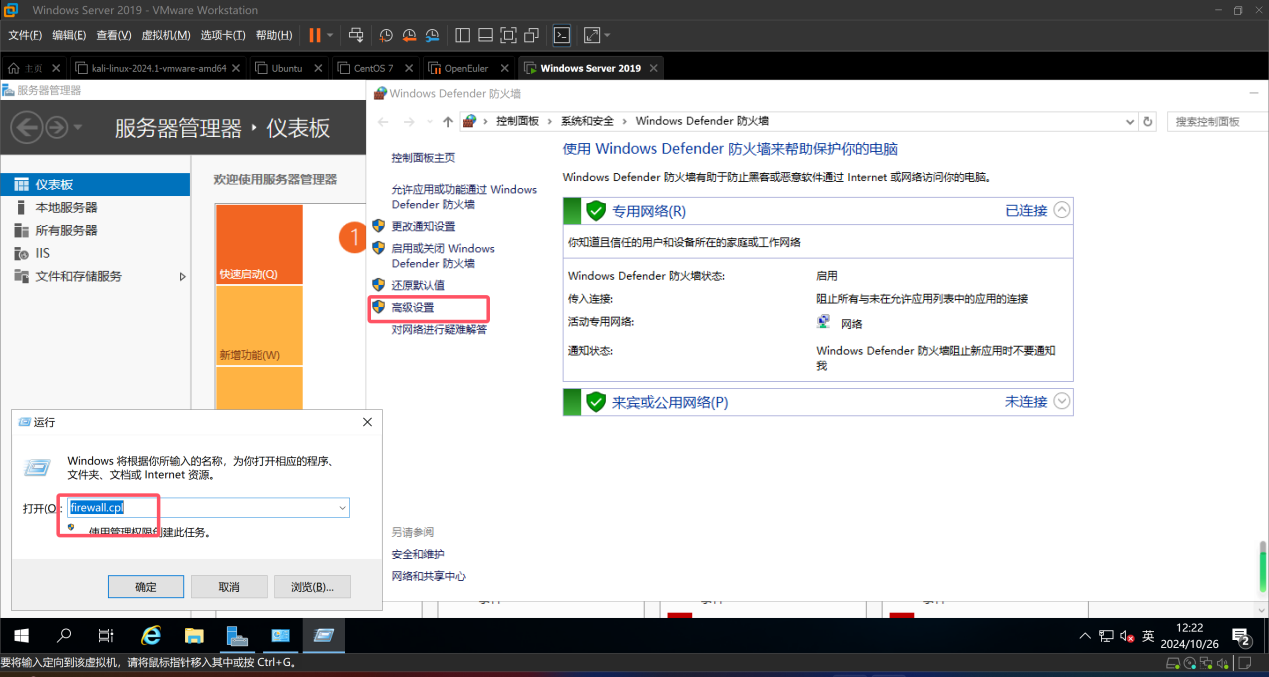Refresh the firewall control panel page
1269x677 pixels.
pyautogui.click(x=1149, y=121)
